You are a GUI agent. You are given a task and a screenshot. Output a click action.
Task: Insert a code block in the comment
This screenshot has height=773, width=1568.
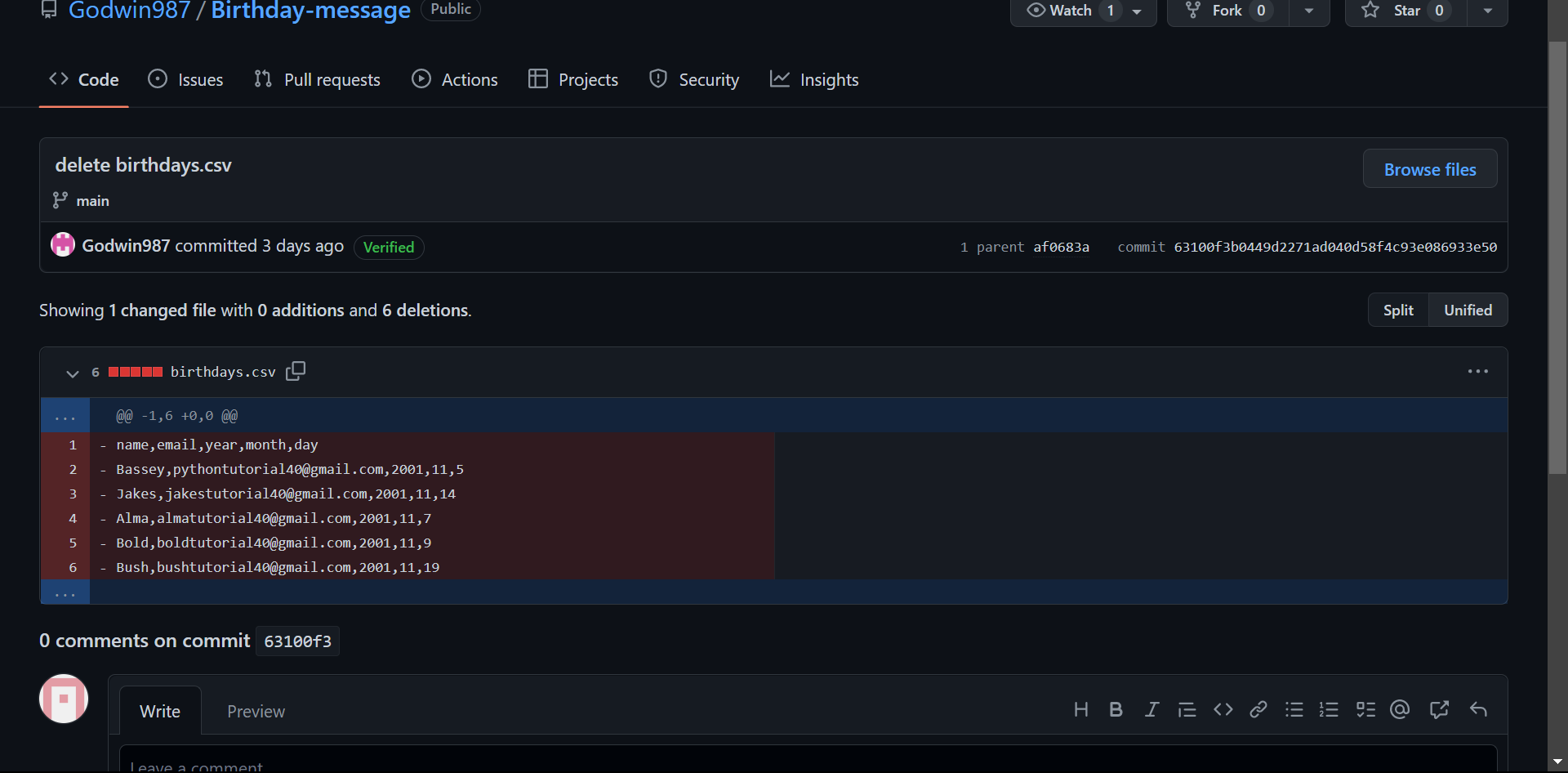[1223, 710]
